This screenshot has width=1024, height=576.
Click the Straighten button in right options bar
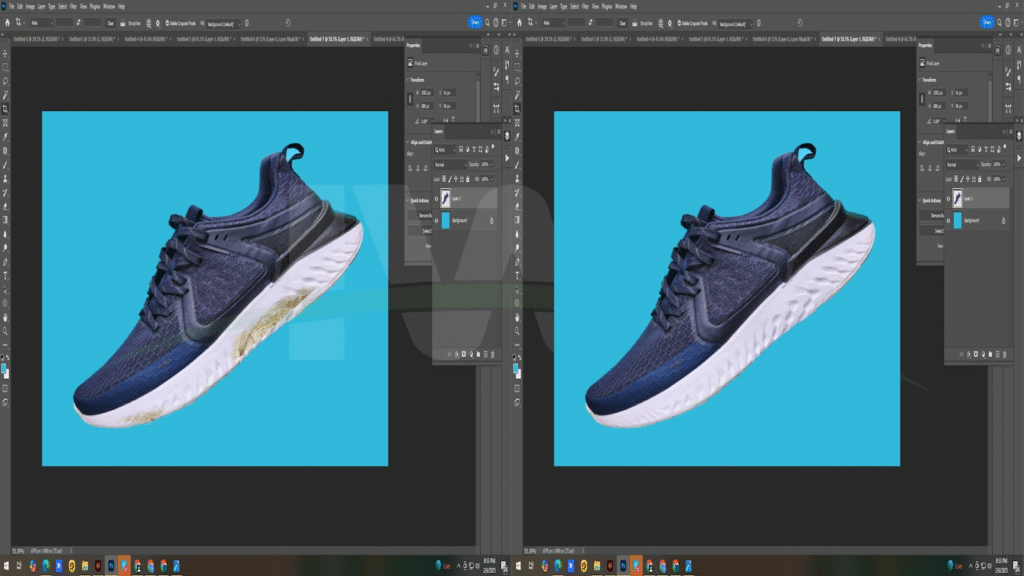coord(643,24)
